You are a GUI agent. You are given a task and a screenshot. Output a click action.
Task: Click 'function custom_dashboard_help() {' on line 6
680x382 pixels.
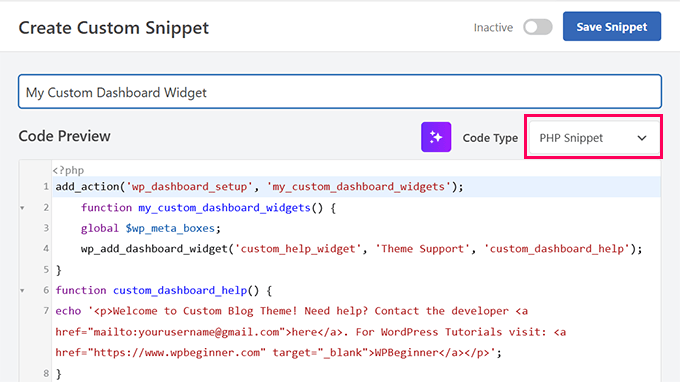(x=163, y=291)
